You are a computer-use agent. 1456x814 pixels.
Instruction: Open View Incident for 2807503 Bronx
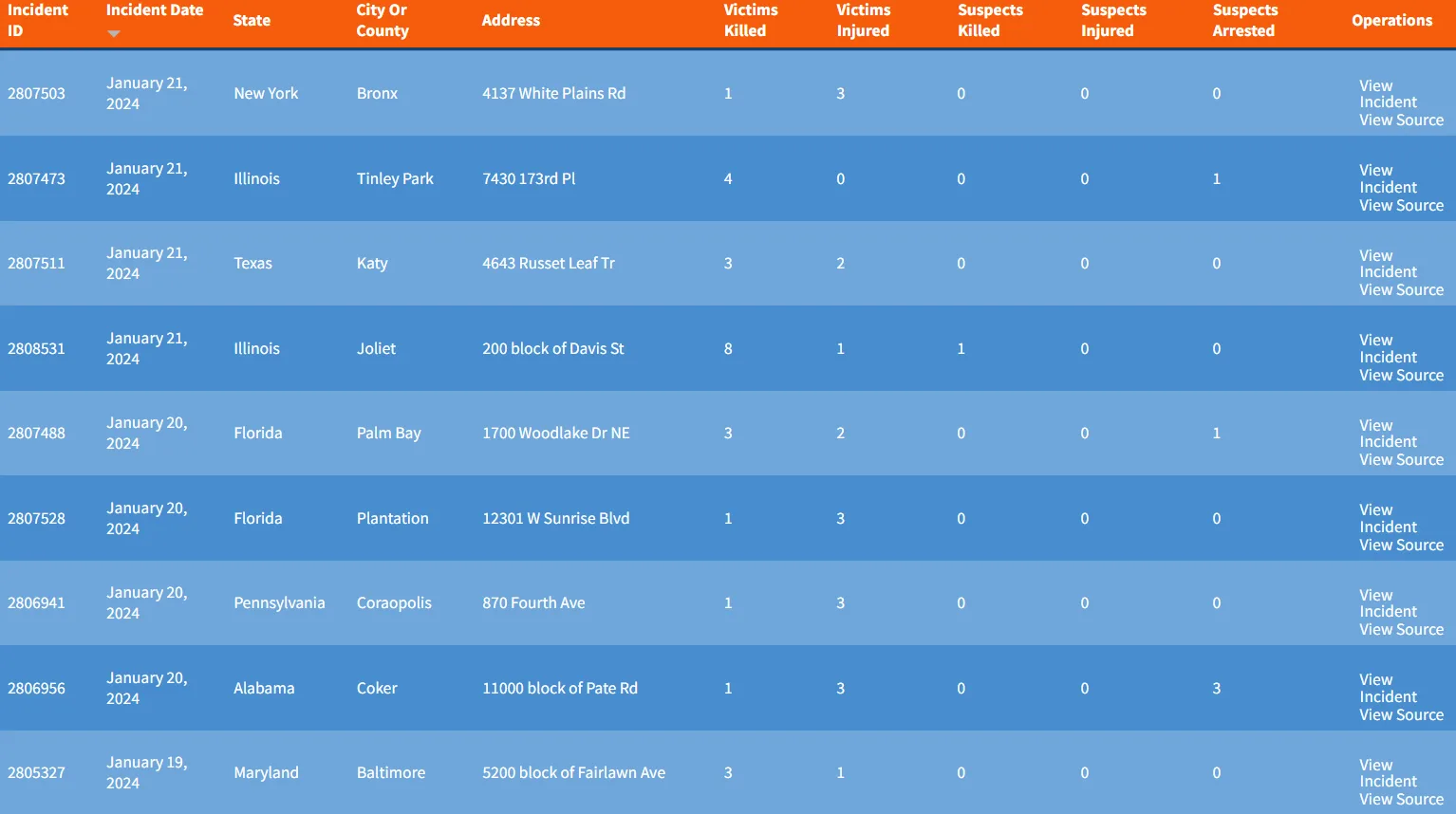pos(1388,94)
